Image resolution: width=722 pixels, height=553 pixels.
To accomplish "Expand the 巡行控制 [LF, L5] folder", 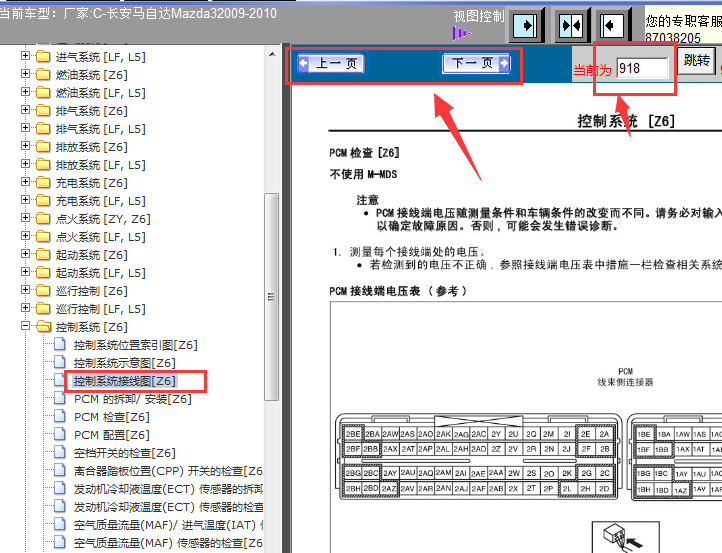I will click(x=25, y=308).
